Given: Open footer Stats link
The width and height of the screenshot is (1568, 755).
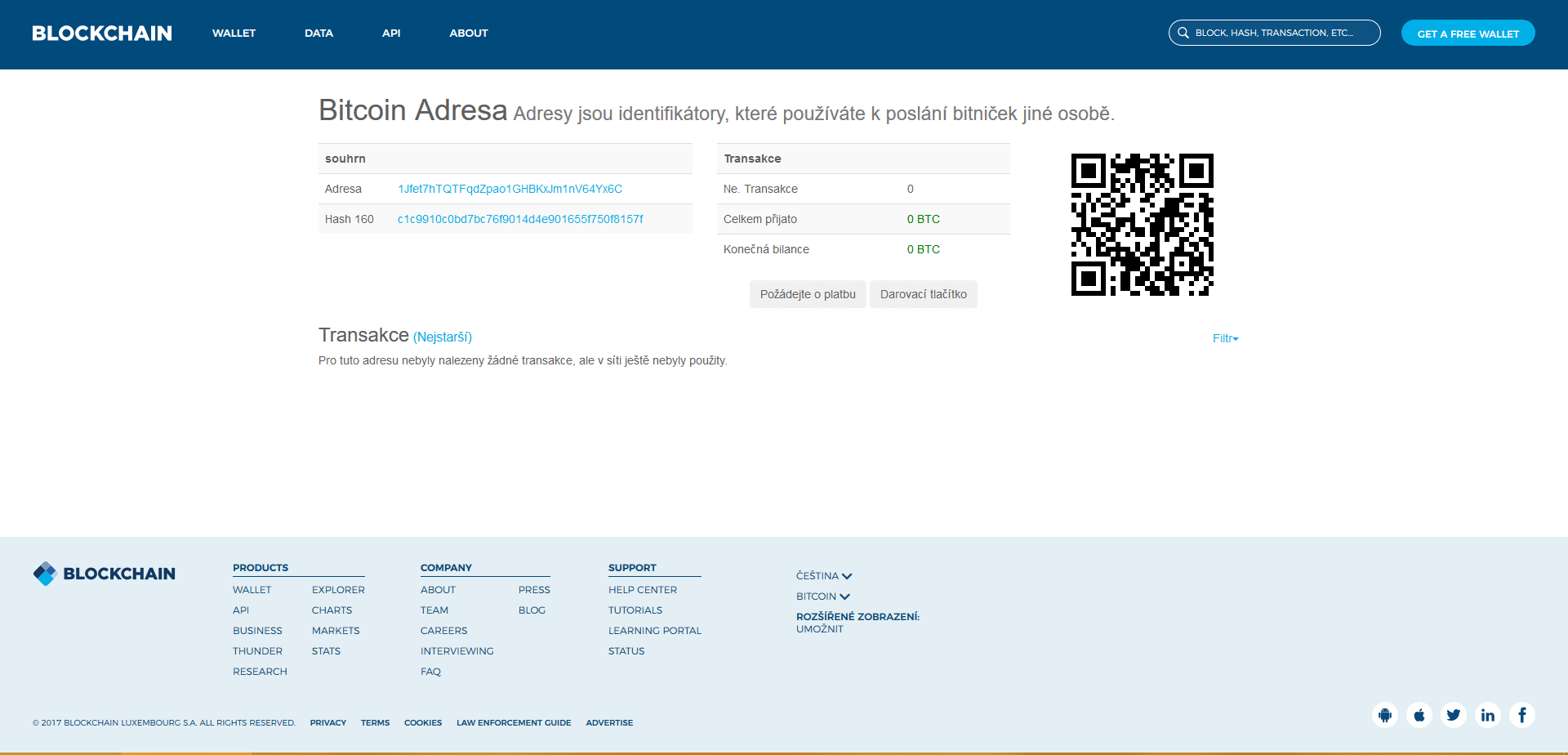Looking at the screenshot, I should click(x=326, y=651).
